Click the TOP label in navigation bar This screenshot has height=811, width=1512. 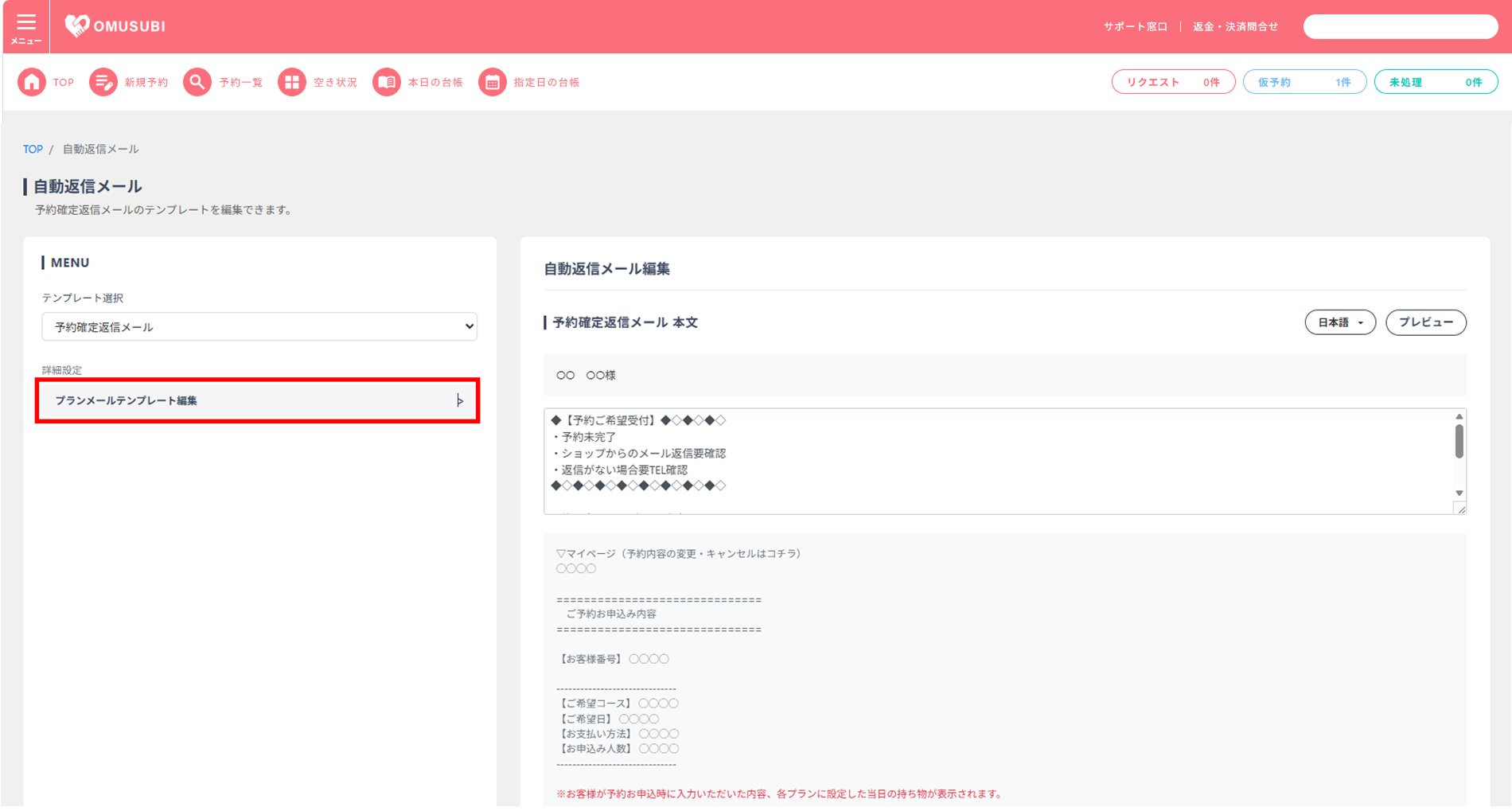coord(64,83)
